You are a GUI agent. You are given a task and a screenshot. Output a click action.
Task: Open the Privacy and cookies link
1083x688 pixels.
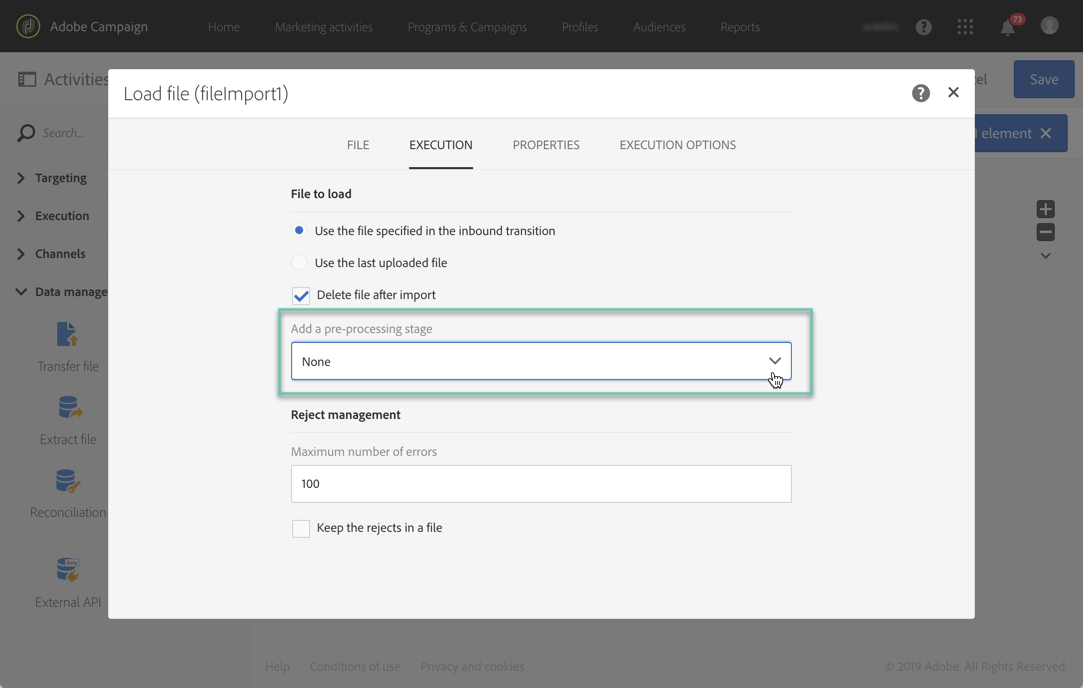(472, 666)
